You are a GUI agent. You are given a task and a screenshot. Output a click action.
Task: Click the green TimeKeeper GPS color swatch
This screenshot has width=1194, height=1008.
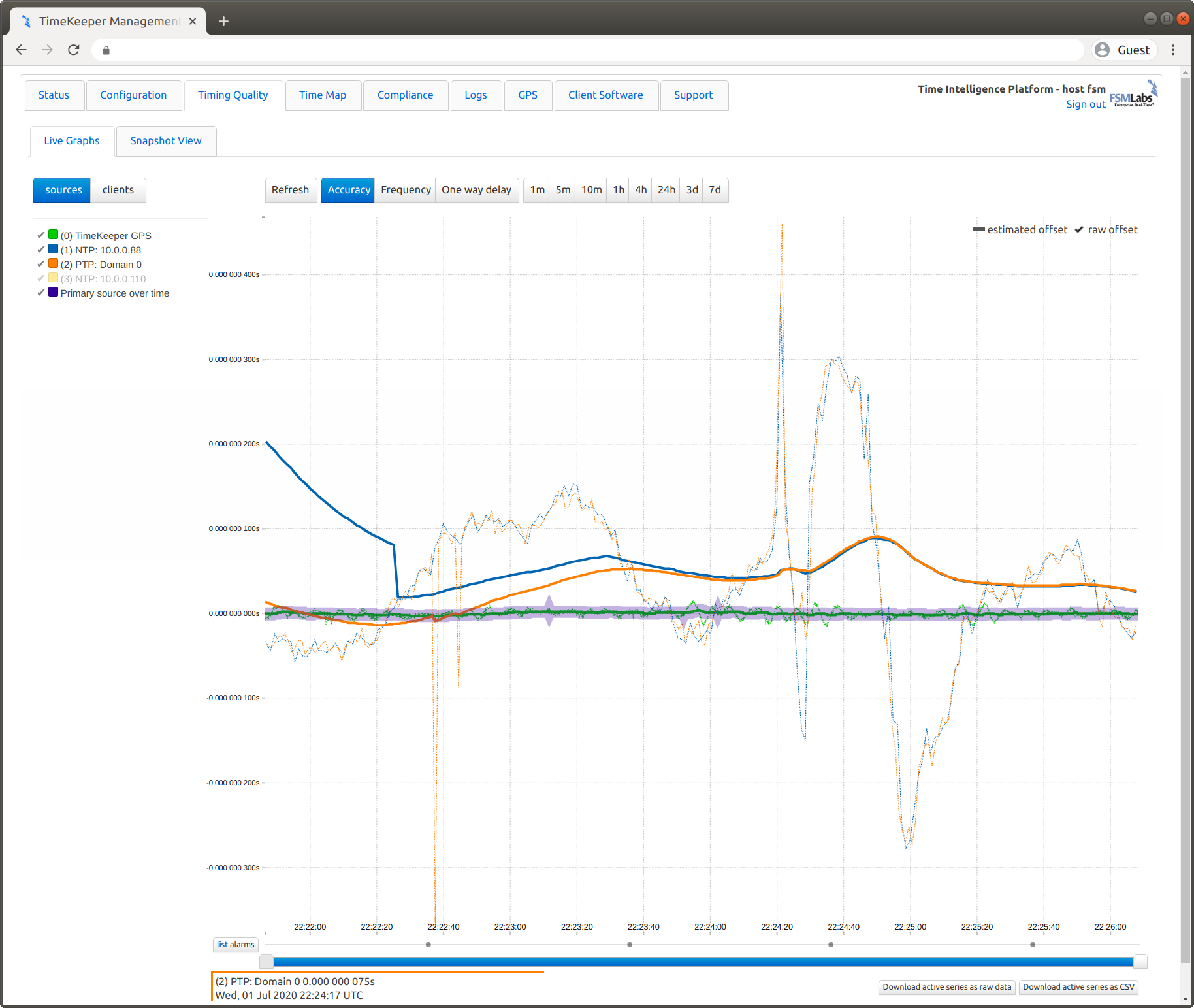tap(54, 235)
